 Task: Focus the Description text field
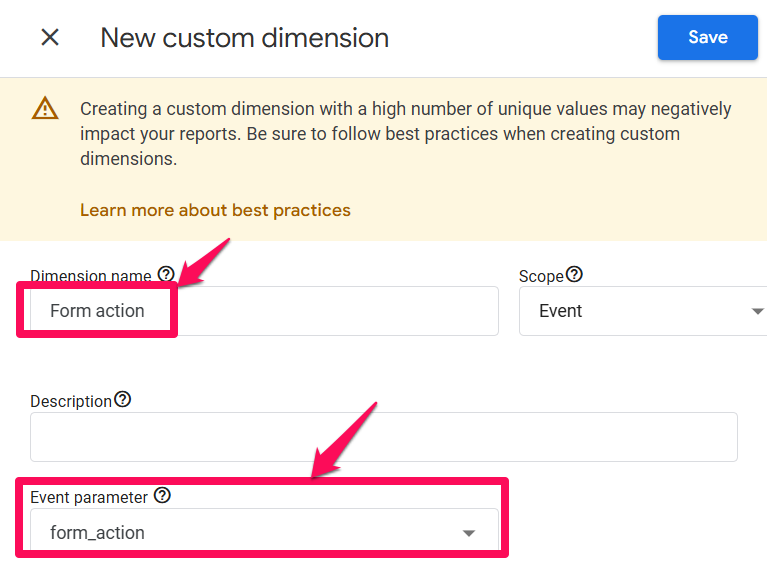pos(384,437)
